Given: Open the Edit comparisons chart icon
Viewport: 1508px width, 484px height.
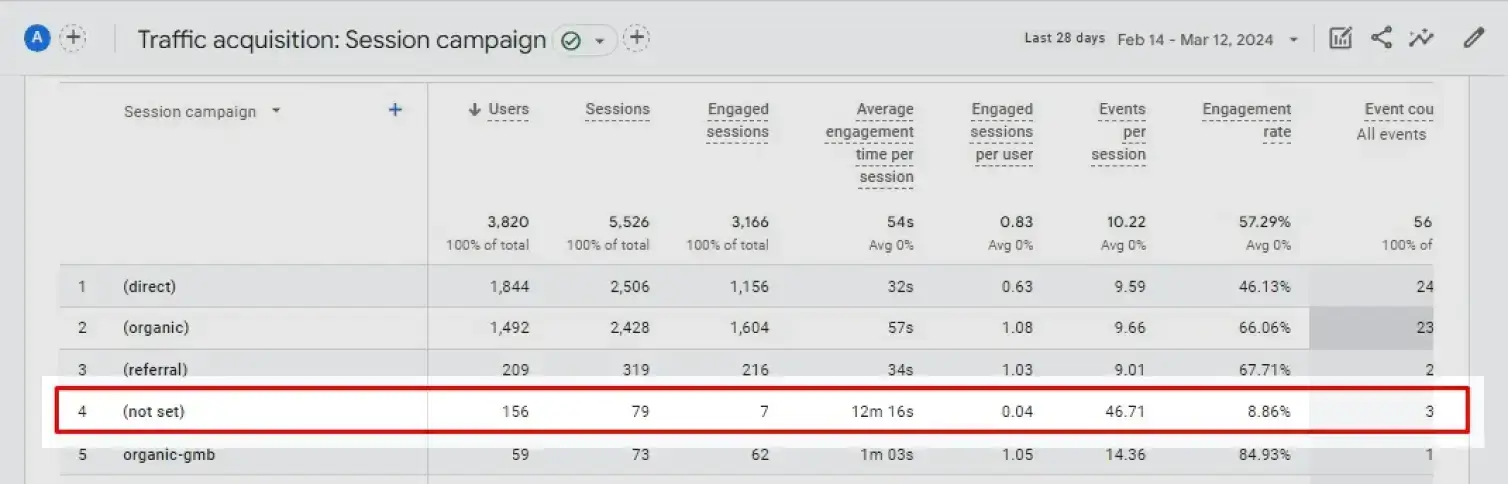Looking at the screenshot, I should (1340, 39).
